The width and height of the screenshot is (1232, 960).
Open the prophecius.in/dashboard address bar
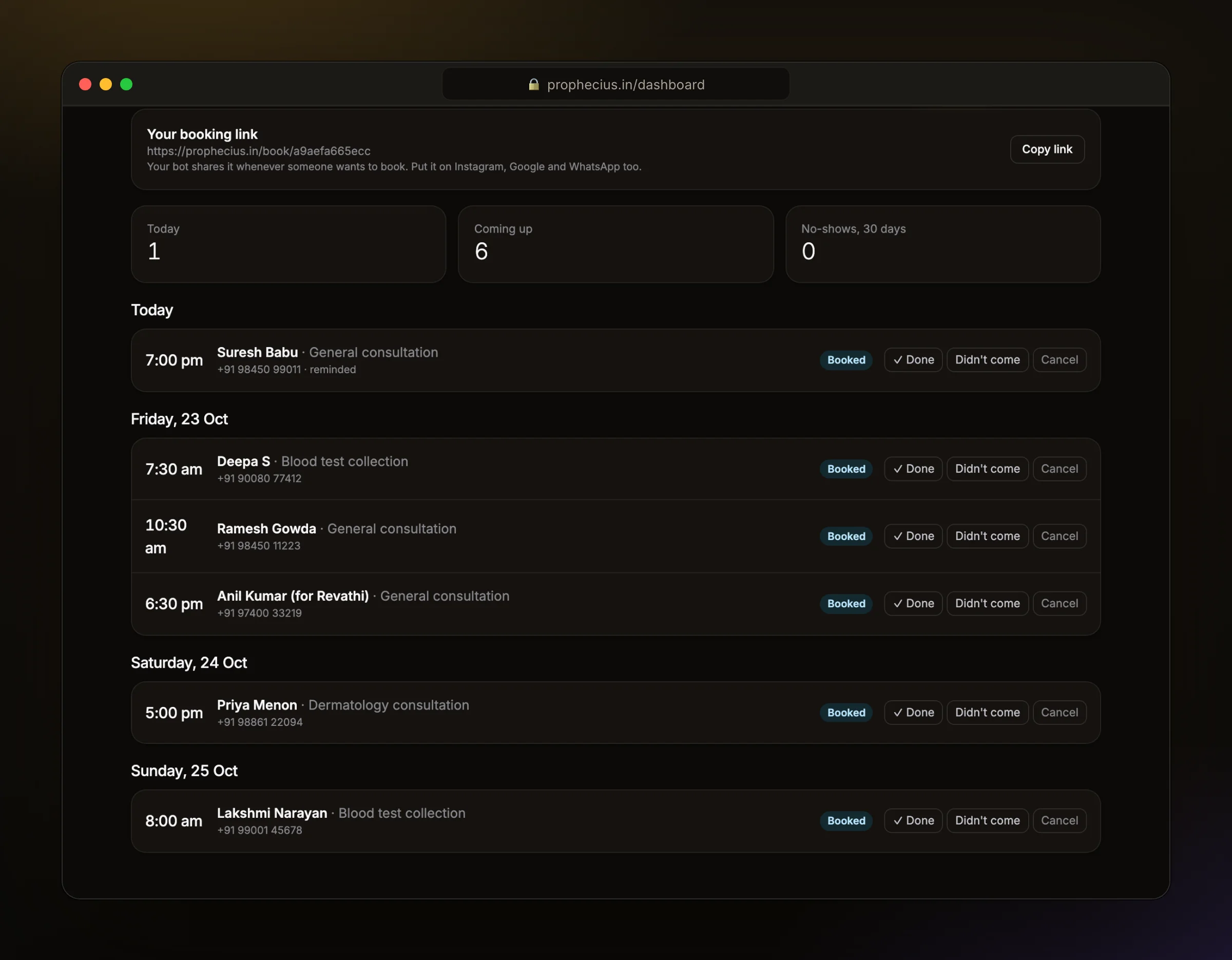click(615, 85)
